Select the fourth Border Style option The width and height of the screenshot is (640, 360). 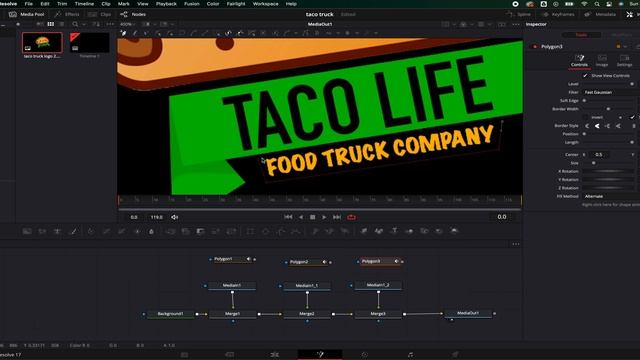point(618,126)
